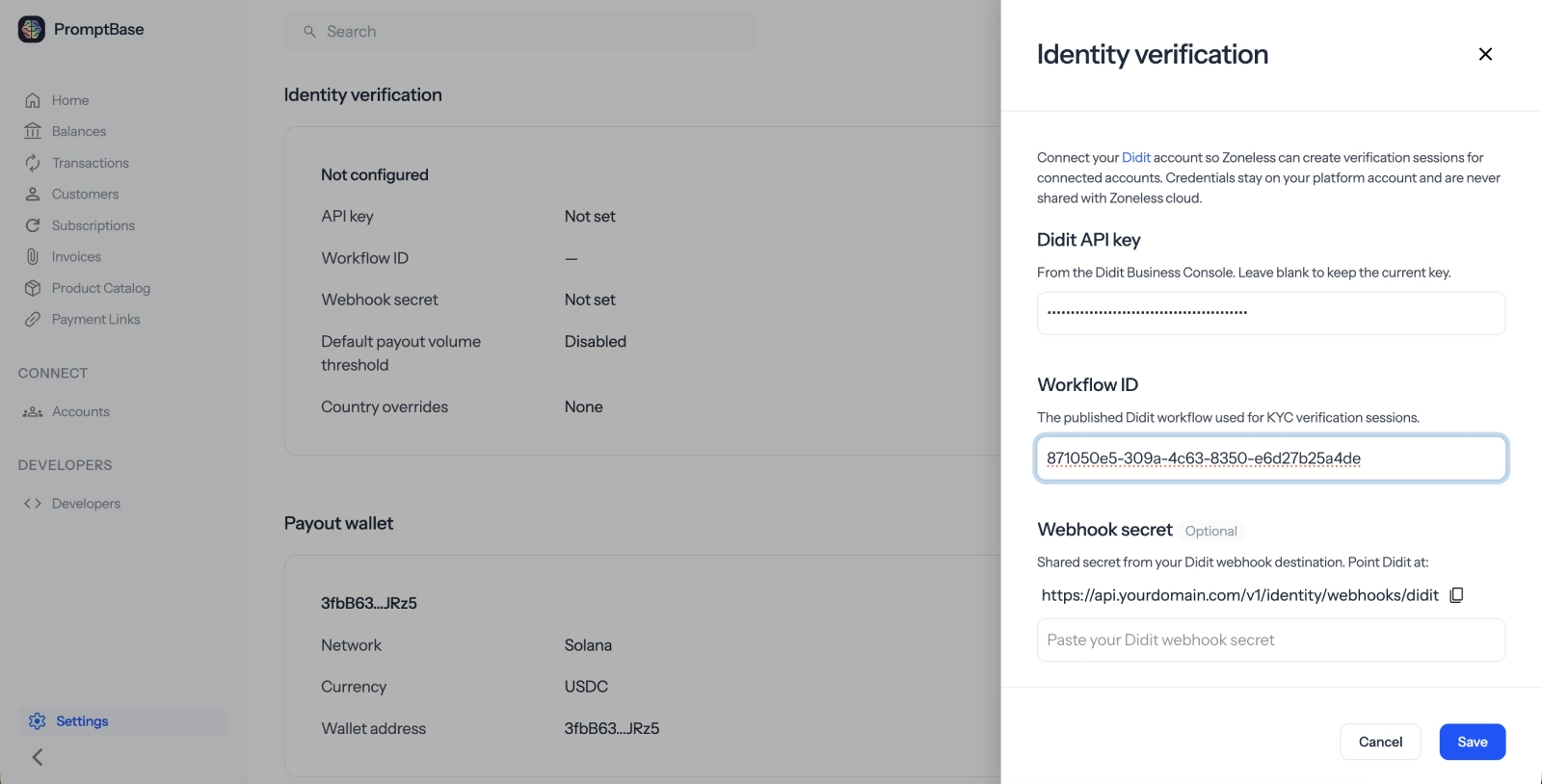This screenshot has width=1542, height=784.
Task: Click the Developers code brackets icon
Action: click(33, 503)
